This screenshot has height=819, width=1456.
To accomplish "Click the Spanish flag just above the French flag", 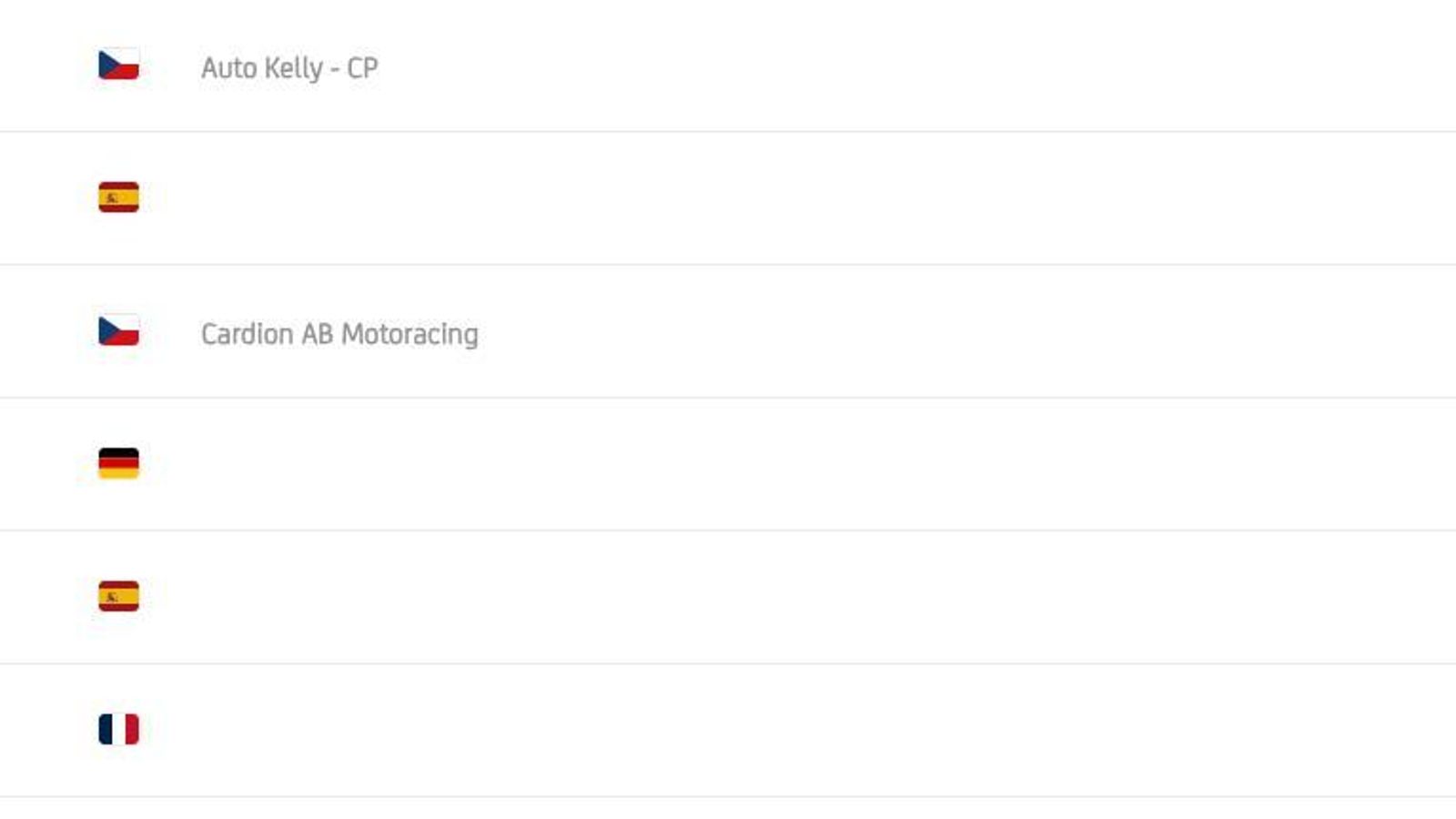I will pyautogui.click(x=118, y=596).
